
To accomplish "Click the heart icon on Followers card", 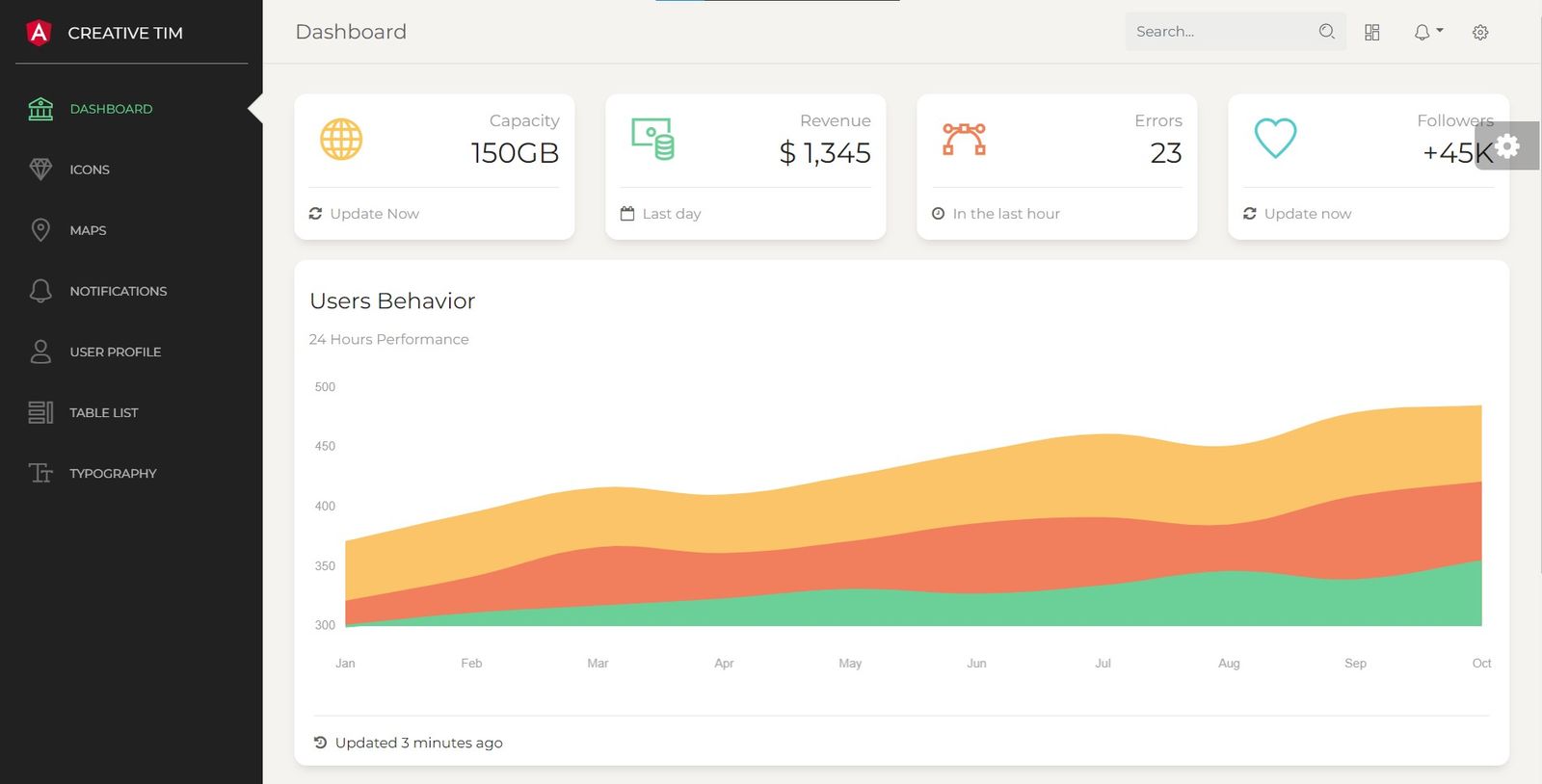I will 1275,139.
